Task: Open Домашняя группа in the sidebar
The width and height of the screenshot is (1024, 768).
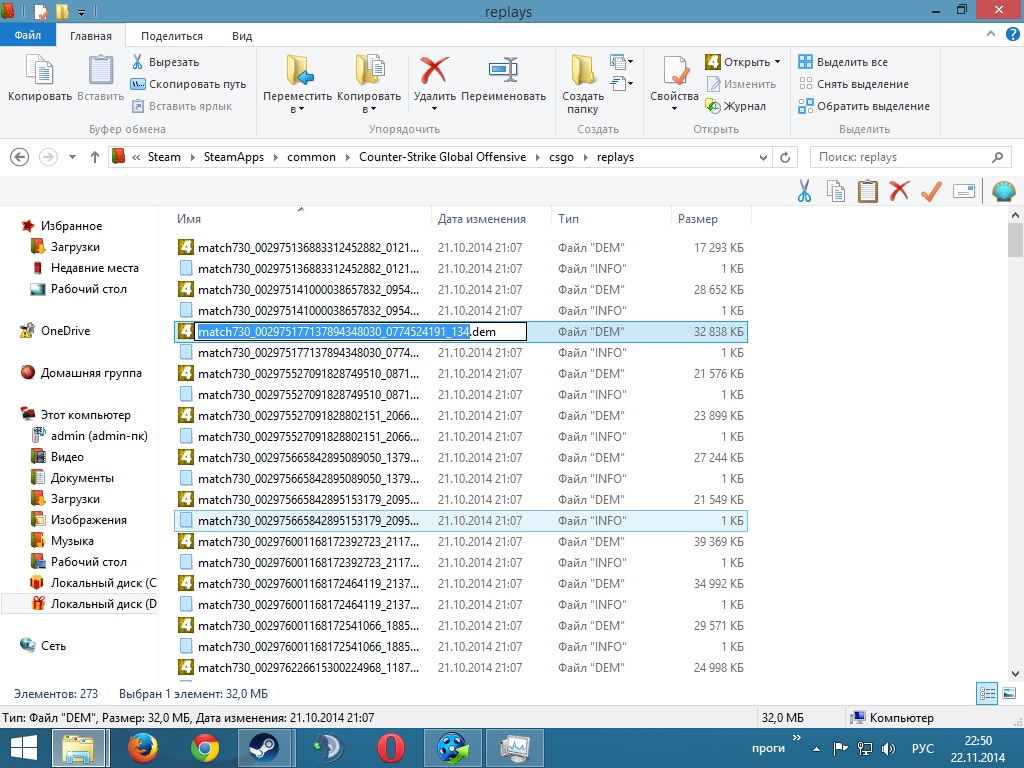Action: tap(91, 373)
